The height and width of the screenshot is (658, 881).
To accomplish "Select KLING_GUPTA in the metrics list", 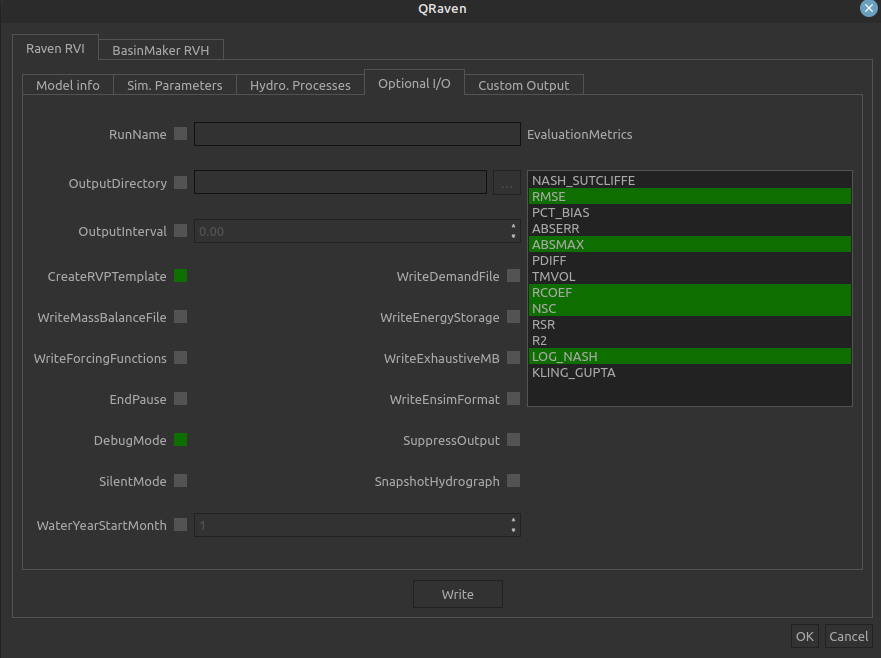I will click(690, 373).
